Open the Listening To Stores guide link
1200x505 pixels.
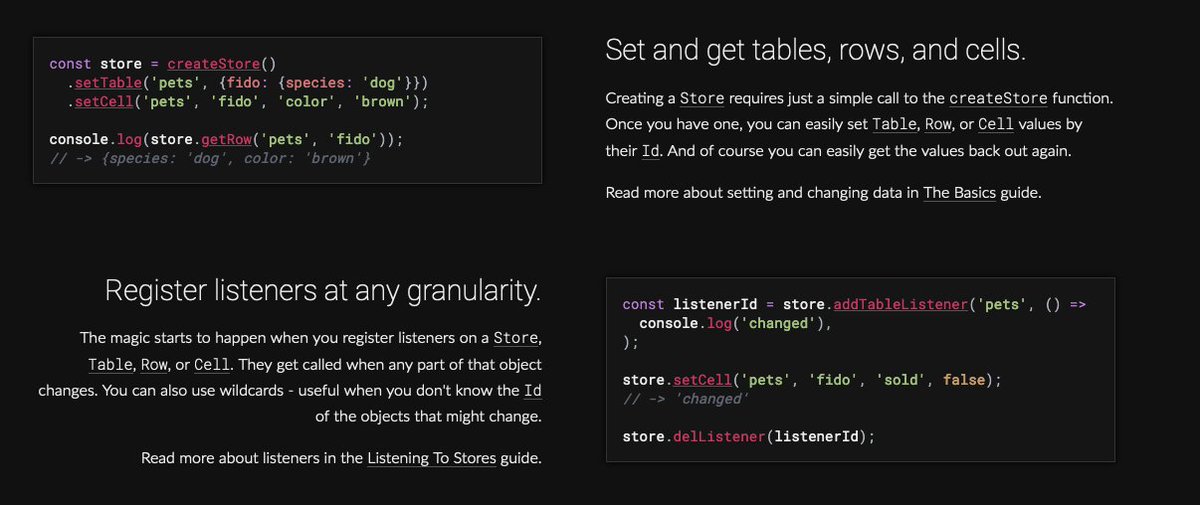click(x=431, y=459)
